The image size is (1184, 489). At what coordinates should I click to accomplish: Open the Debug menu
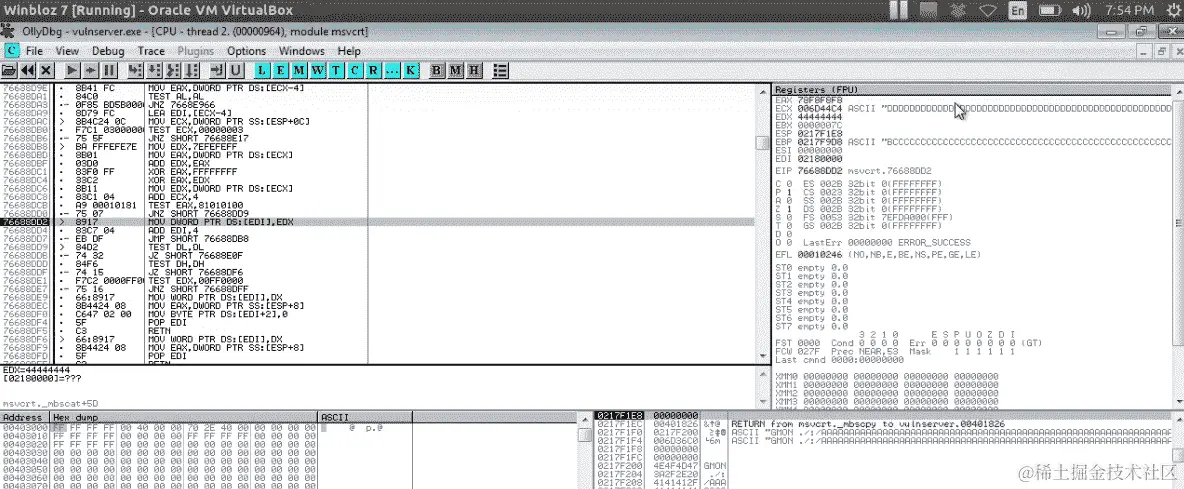[x=109, y=51]
